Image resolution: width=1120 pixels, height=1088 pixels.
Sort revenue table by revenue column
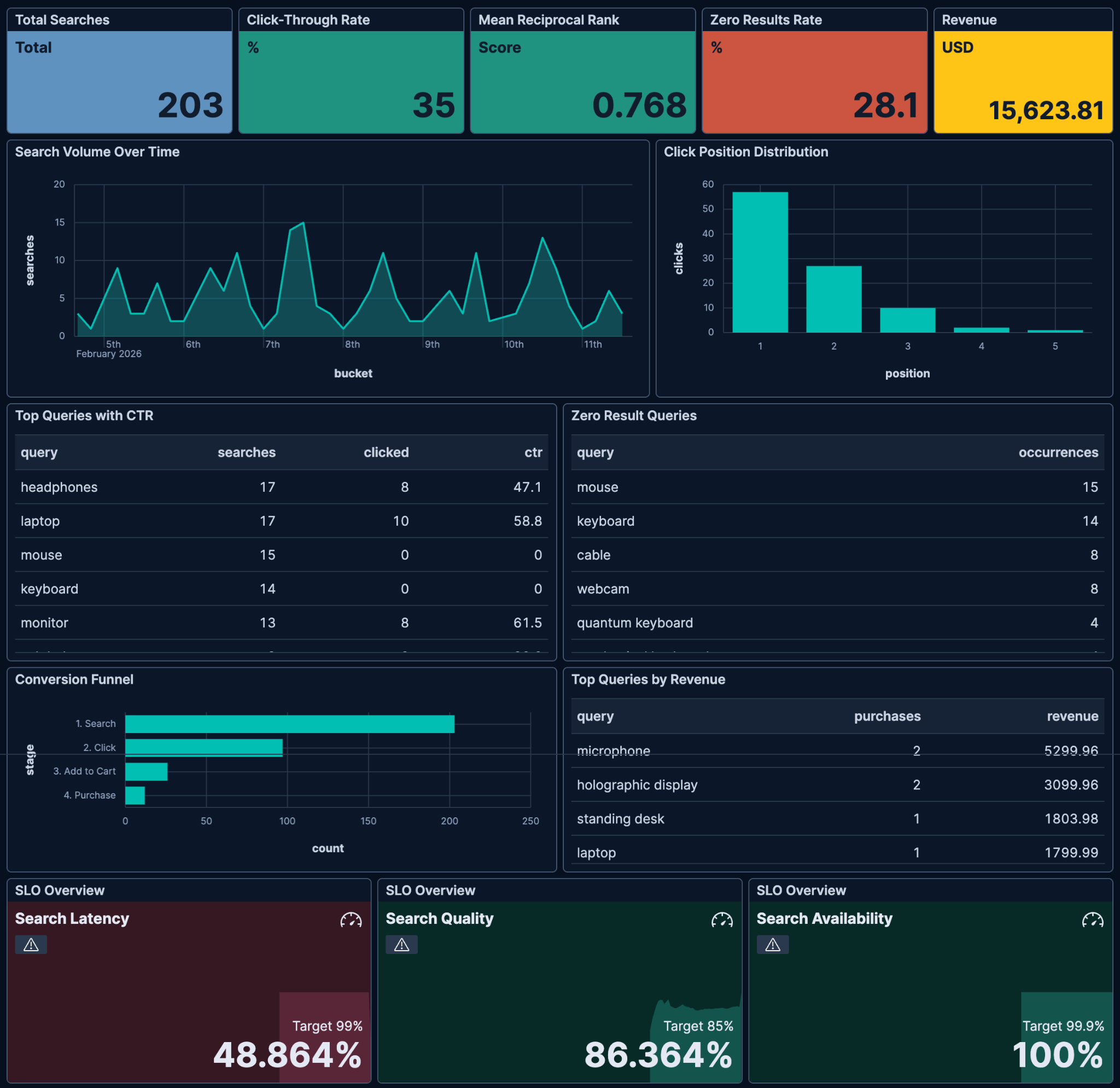pyautogui.click(x=1072, y=716)
